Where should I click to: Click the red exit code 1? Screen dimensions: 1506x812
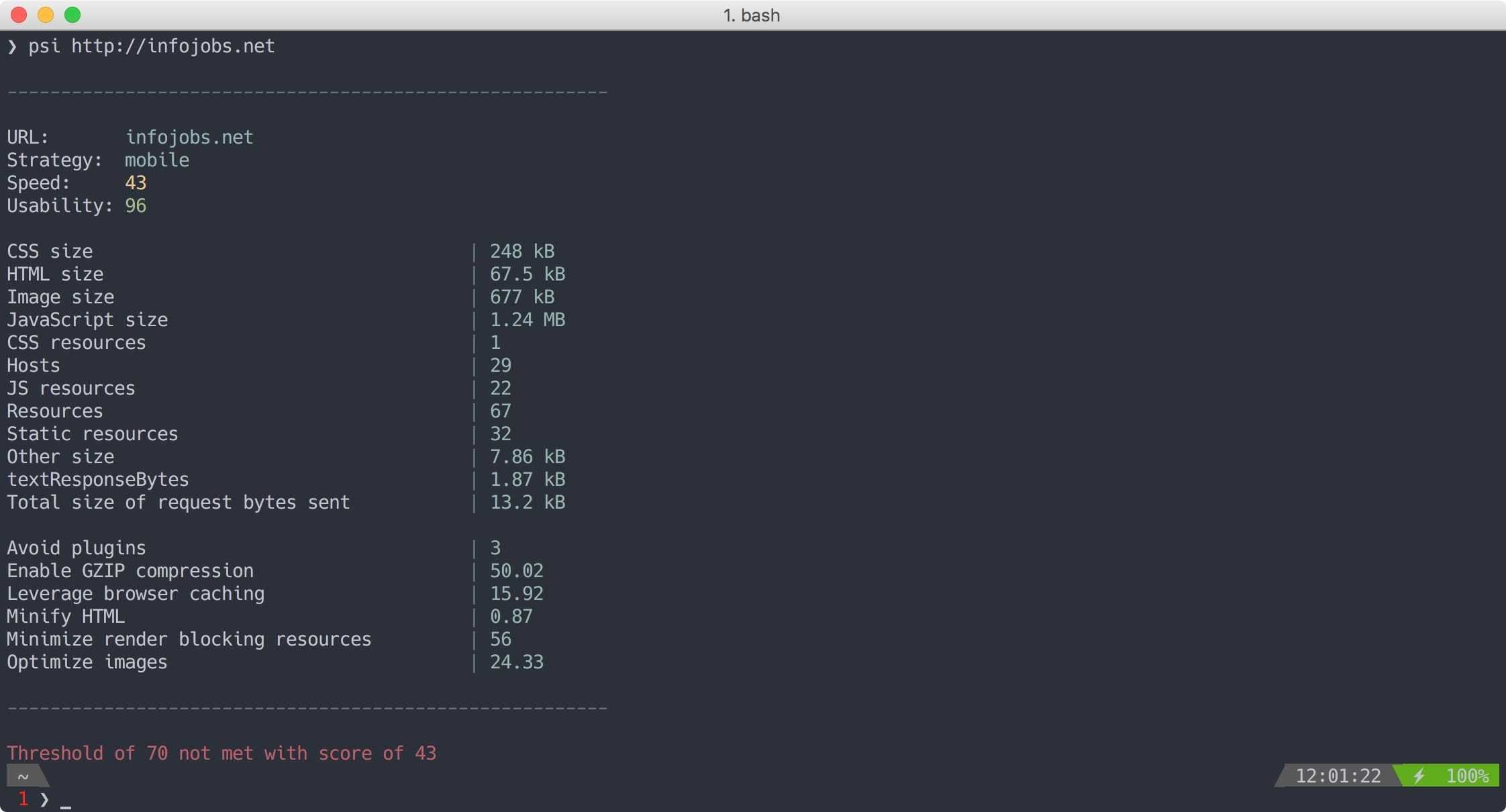point(23,799)
